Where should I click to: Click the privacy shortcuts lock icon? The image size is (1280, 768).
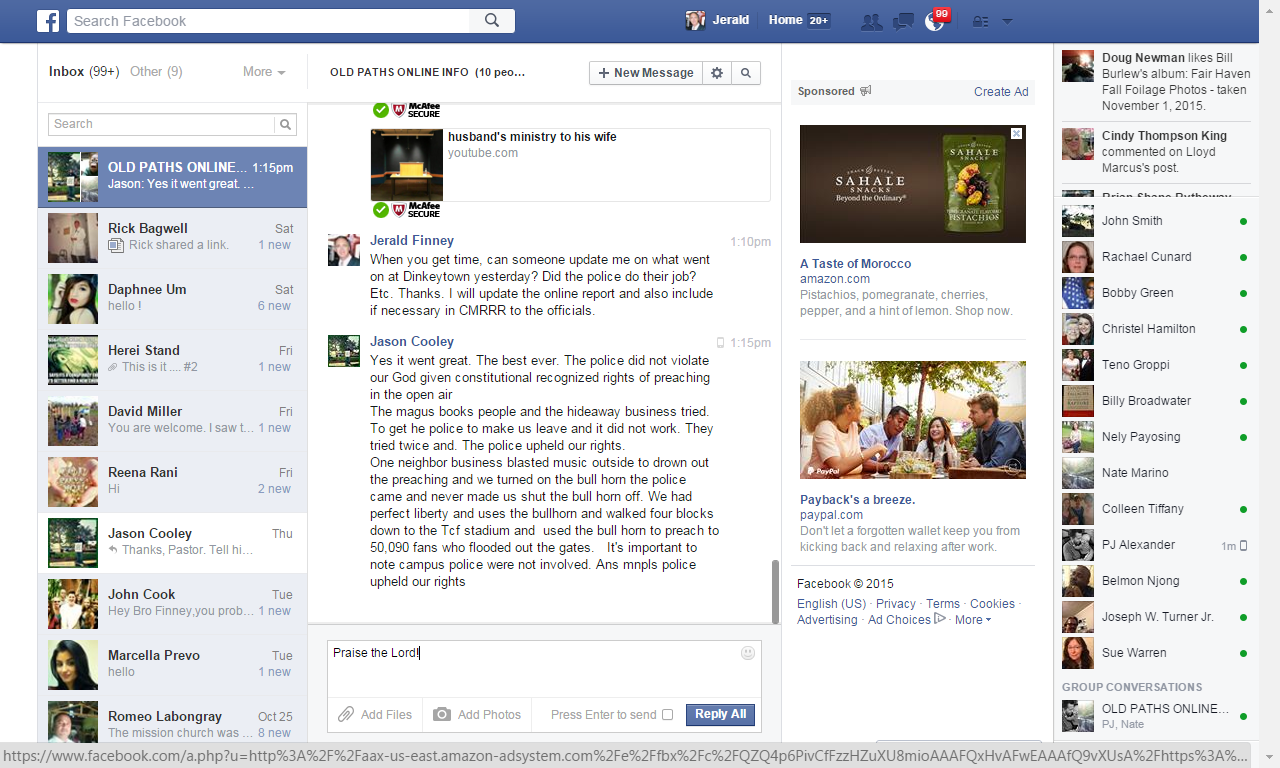click(980, 21)
